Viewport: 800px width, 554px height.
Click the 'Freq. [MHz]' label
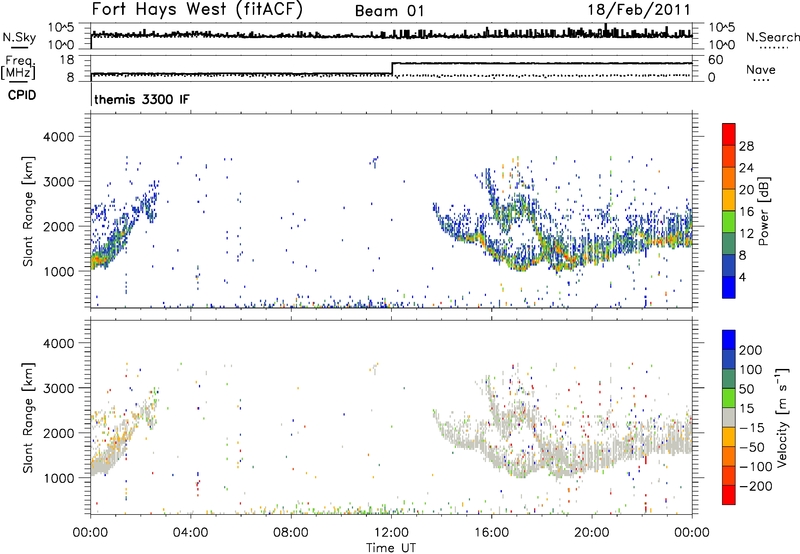(19, 68)
